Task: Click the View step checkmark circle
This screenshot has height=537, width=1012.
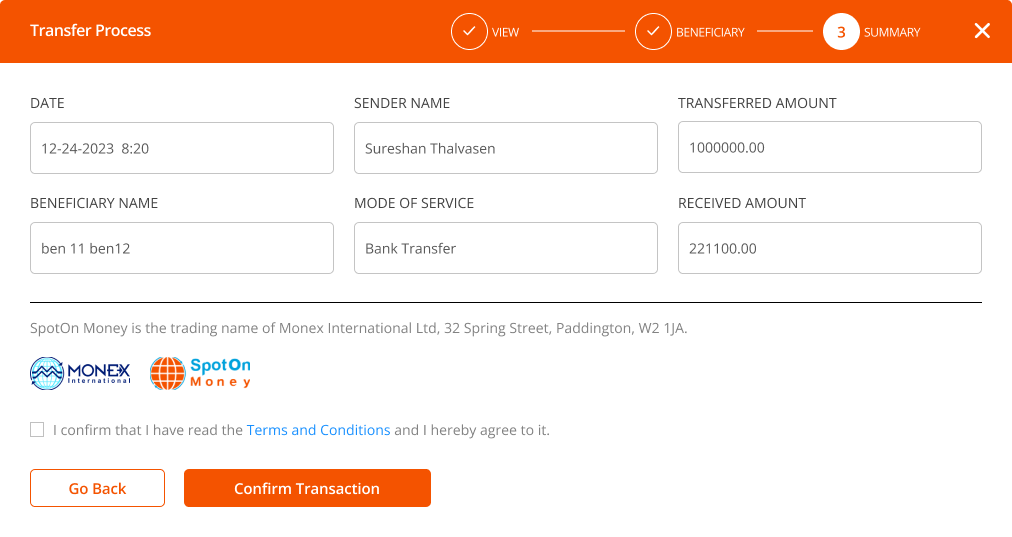Action: click(469, 32)
